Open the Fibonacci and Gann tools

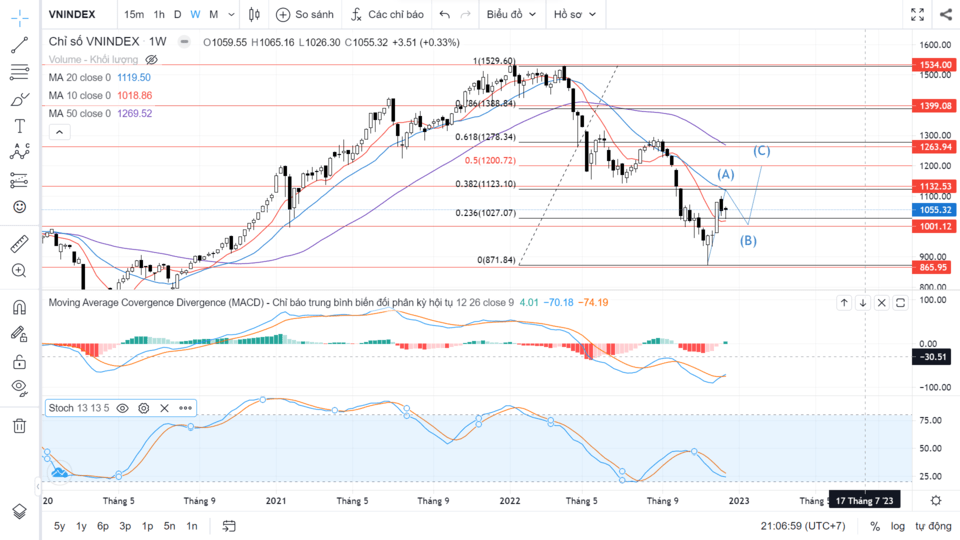coord(20,72)
